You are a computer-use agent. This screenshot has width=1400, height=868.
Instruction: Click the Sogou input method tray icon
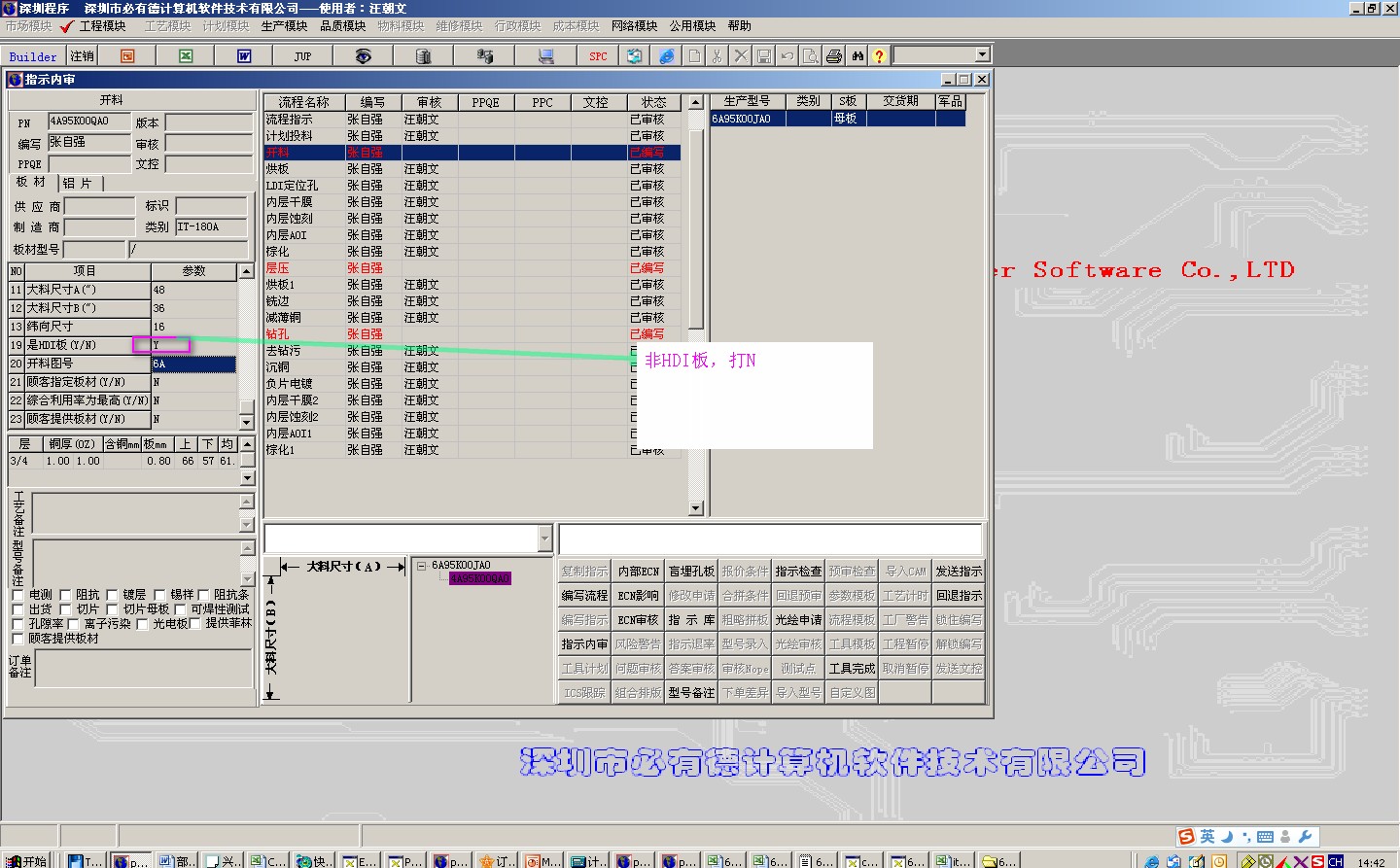(1186, 837)
